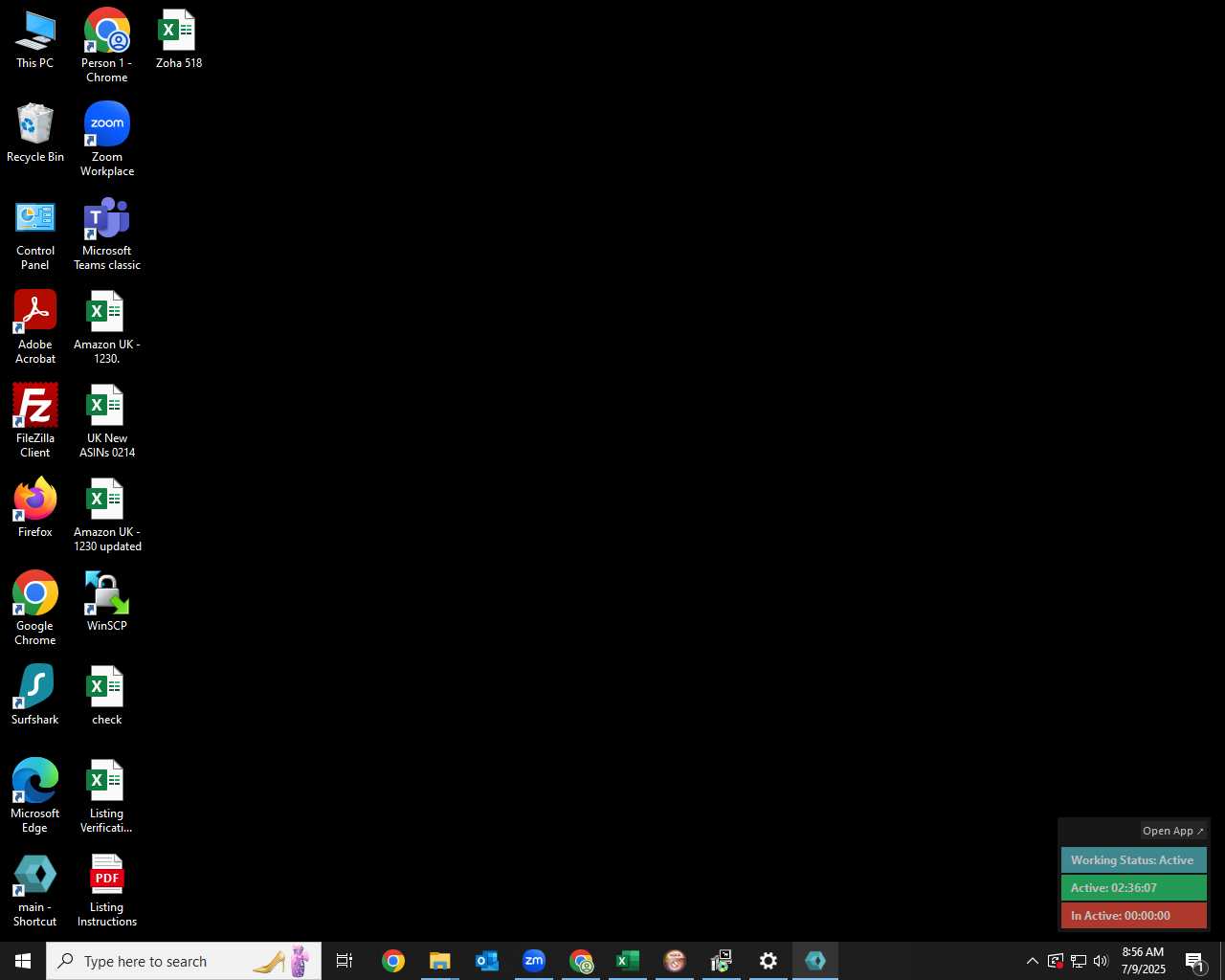The width and height of the screenshot is (1225, 980).
Task: Launch Firefox desktop shortcut
Action: [x=35, y=509]
